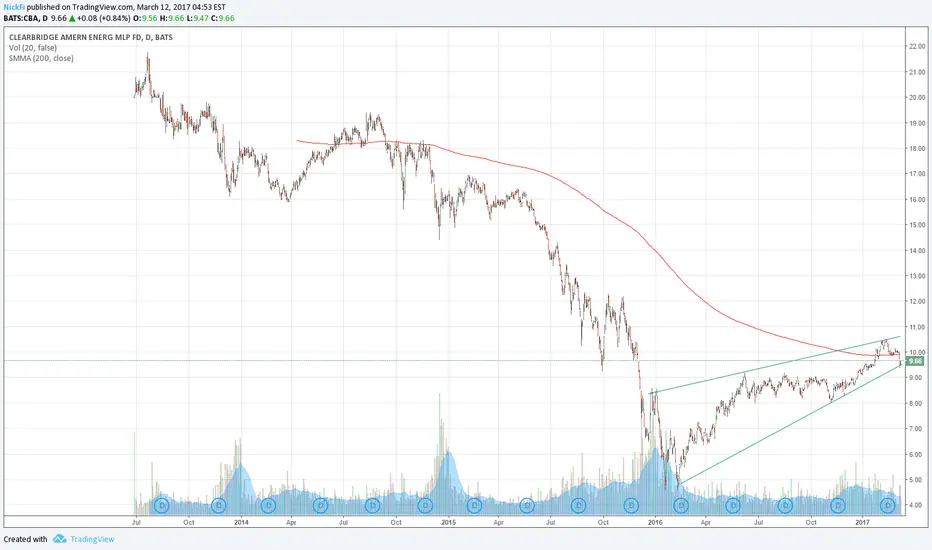Click the 2014 label on time axis

241,523
